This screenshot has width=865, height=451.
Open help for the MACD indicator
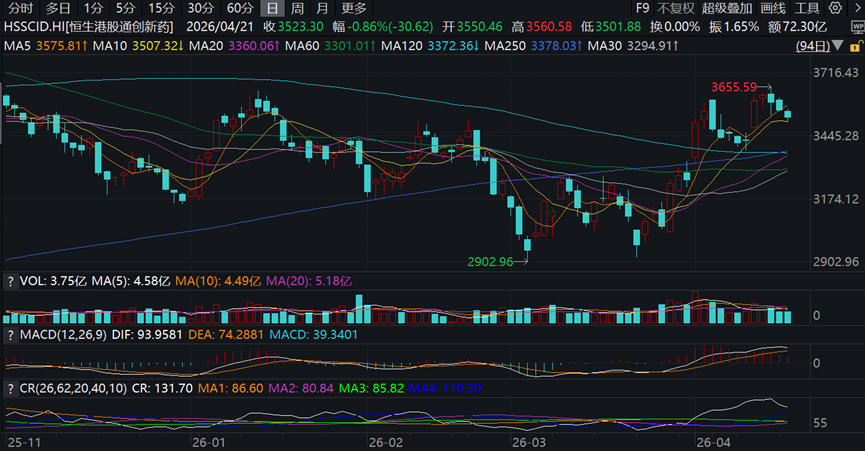pyautogui.click(x=10, y=335)
